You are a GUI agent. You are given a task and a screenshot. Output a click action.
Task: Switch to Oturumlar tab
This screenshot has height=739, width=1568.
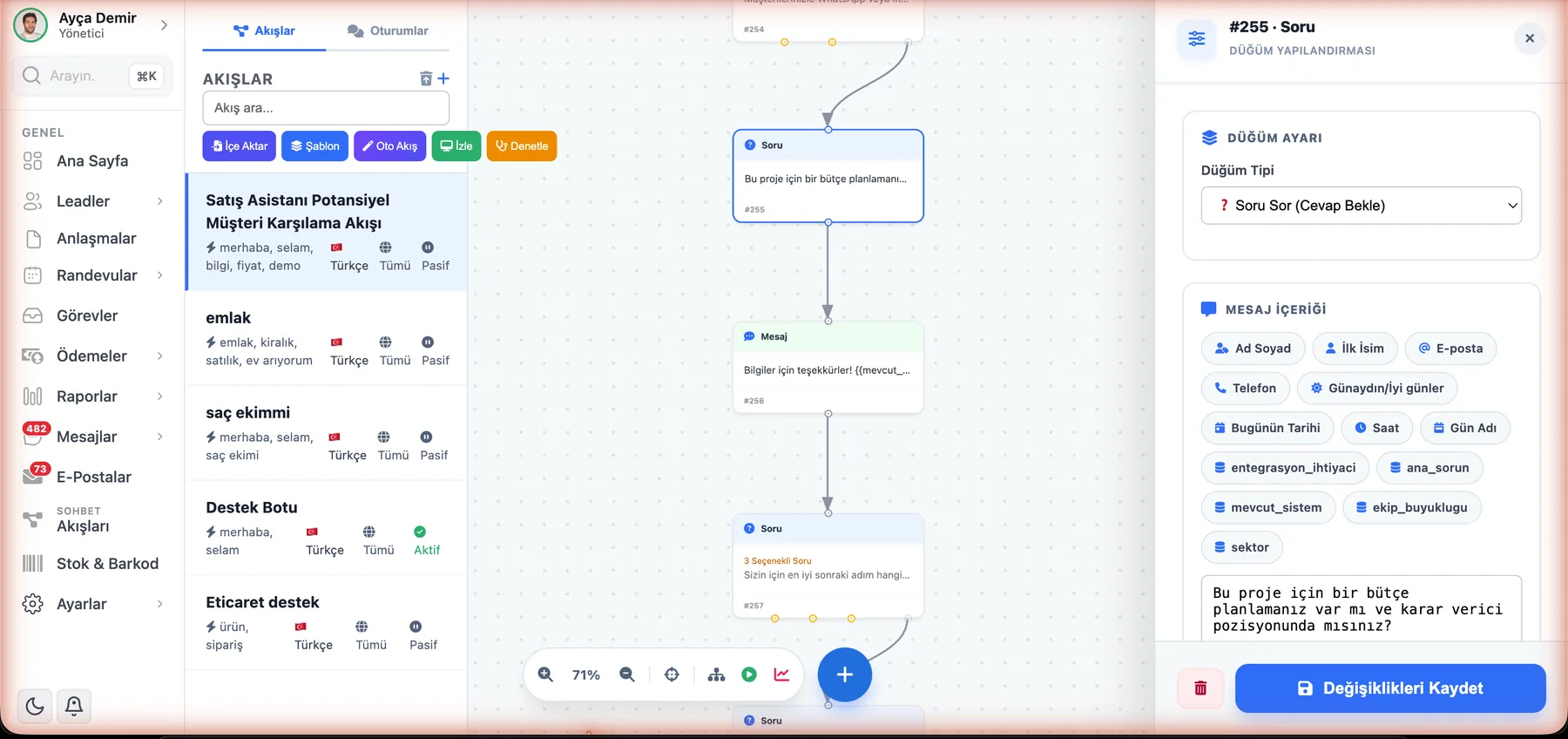[388, 31]
